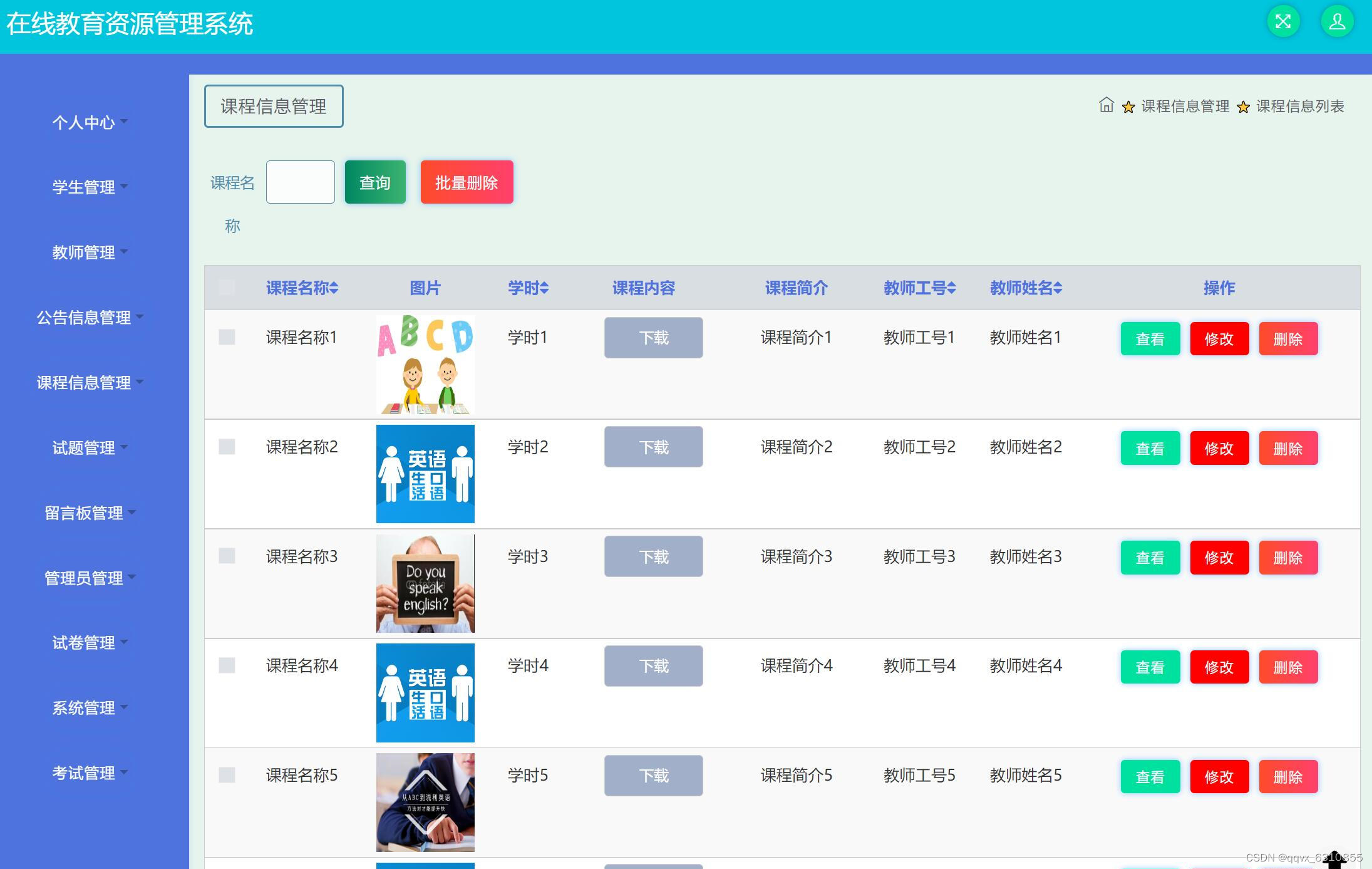The width and height of the screenshot is (1372, 869).
Task: View details of 课程名称1 with 查看
Action: point(1150,339)
